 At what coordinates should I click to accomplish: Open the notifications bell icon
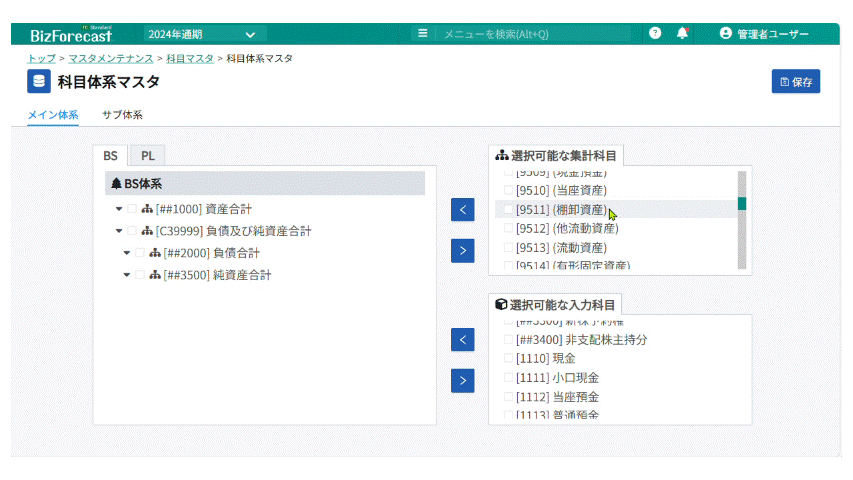pyautogui.click(x=683, y=33)
